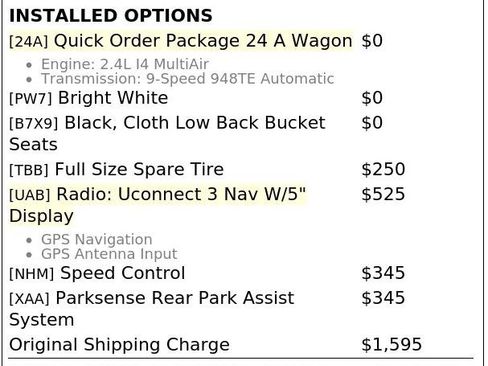Click Parksense Rear Park Assist option

[x=152, y=308]
